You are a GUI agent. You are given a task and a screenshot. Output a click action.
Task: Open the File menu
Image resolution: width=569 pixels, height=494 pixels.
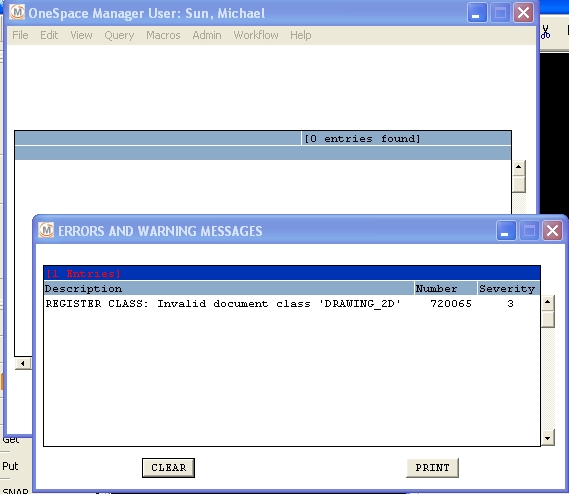pyautogui.click(x=20, y=35)
